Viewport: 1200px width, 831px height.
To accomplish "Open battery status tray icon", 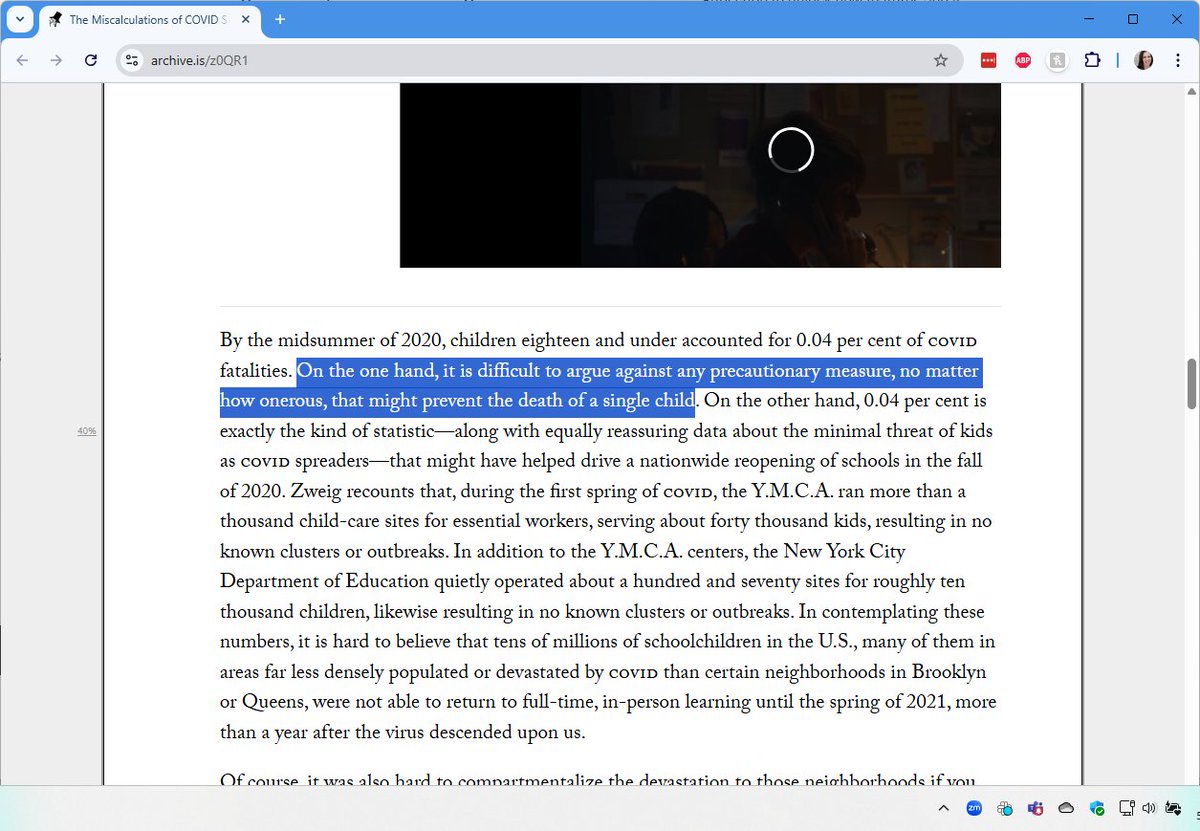I will click(x=1172, y=808).
